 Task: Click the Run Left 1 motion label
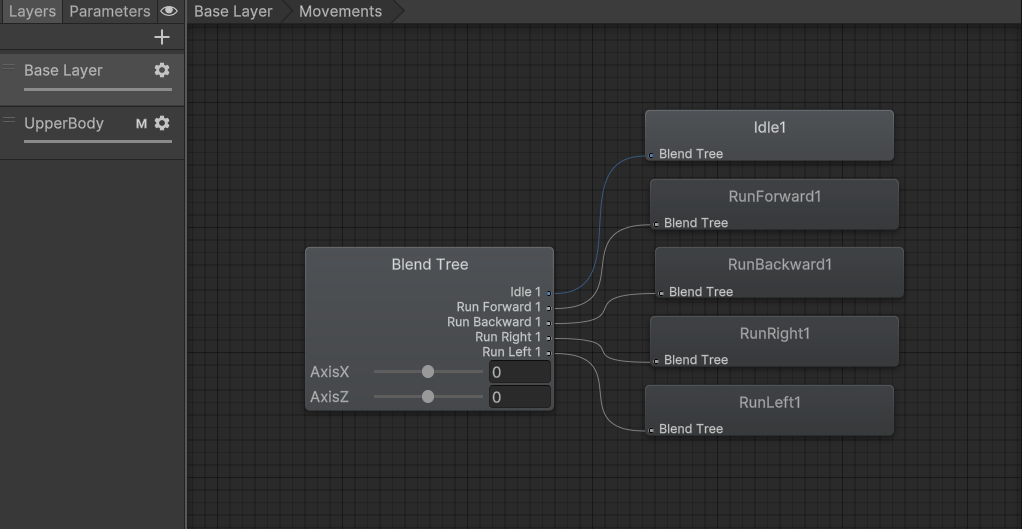(x=512, y=352)
